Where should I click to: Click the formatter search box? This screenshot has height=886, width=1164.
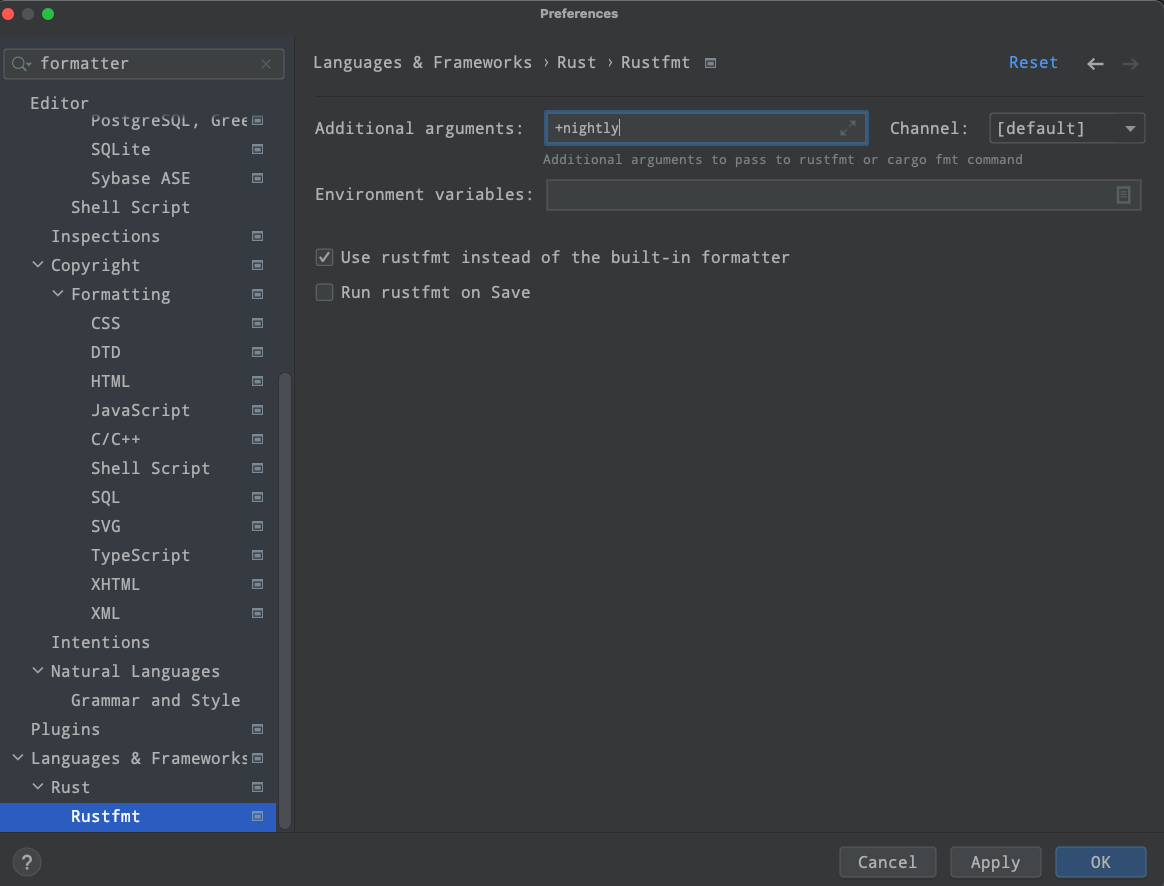click(144, 64)
